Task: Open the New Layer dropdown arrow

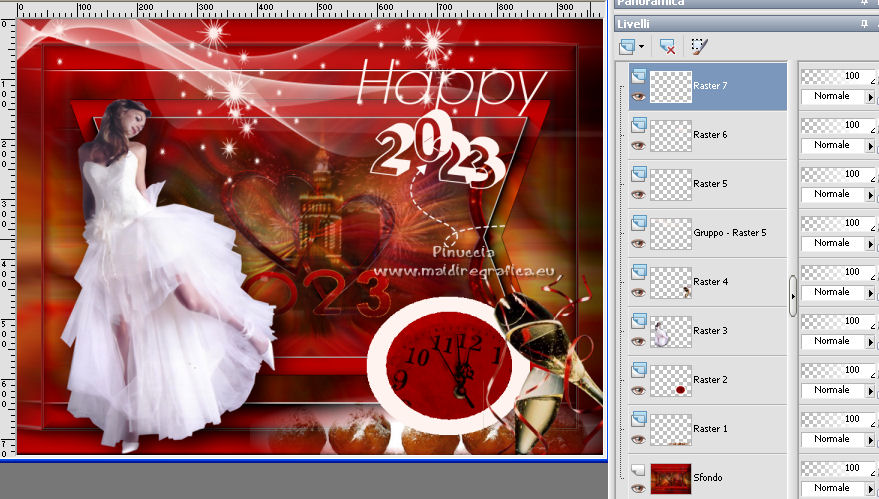Action: [x=641, y=47]
